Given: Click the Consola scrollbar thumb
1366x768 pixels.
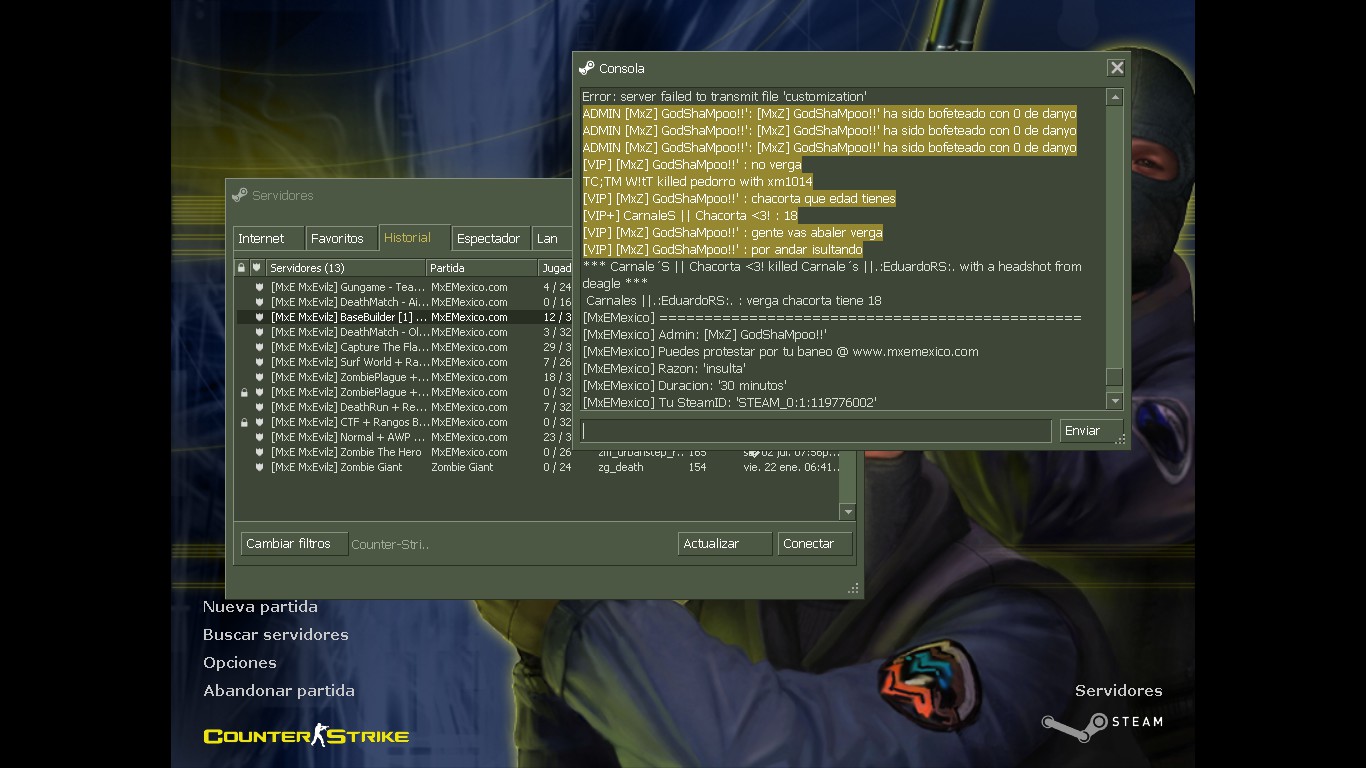Looking at the screenshot, I should pos(1114,378).
